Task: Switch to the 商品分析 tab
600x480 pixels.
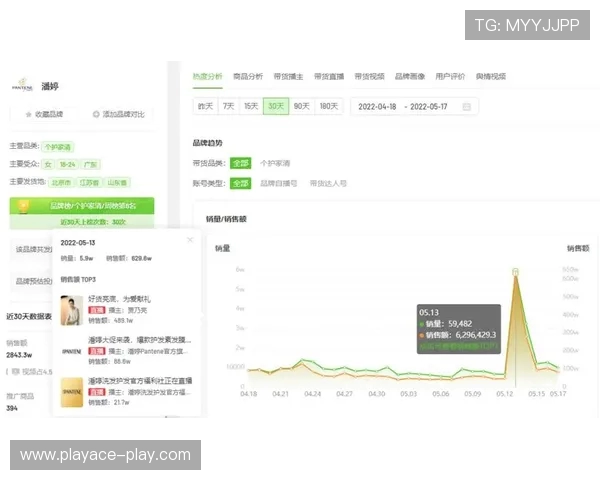Action: point(248,77)
